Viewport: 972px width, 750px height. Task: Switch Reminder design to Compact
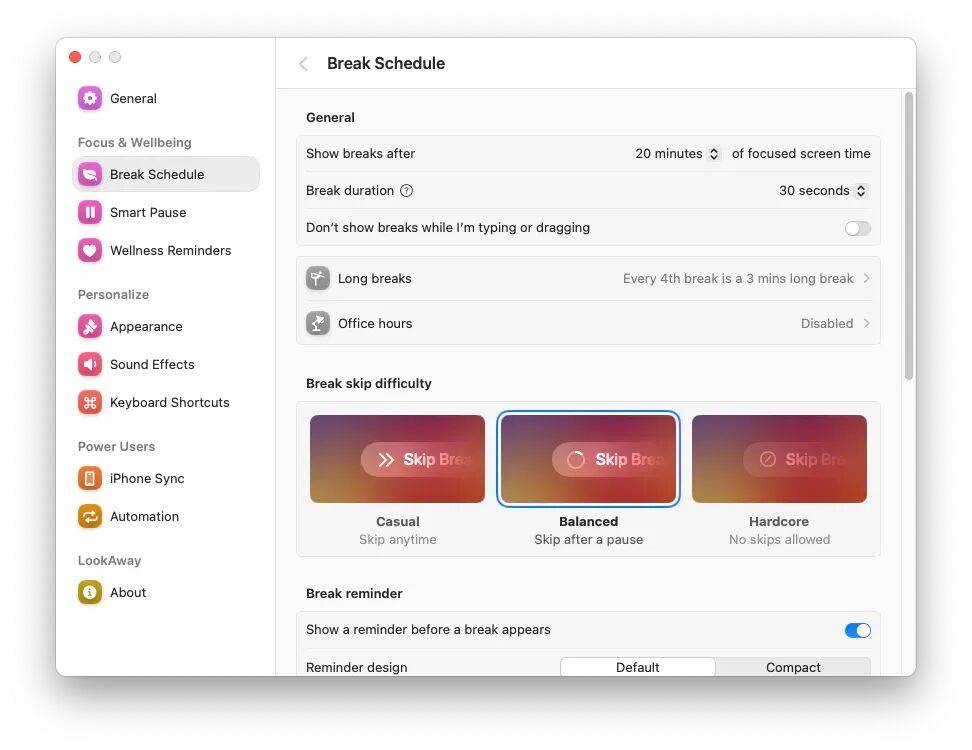click(793, 667)
